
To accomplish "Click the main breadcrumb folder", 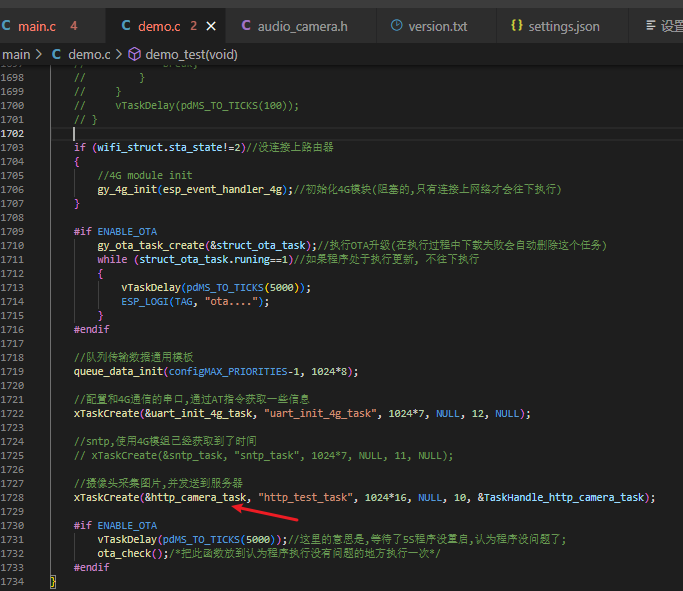I will click(16, 54).
